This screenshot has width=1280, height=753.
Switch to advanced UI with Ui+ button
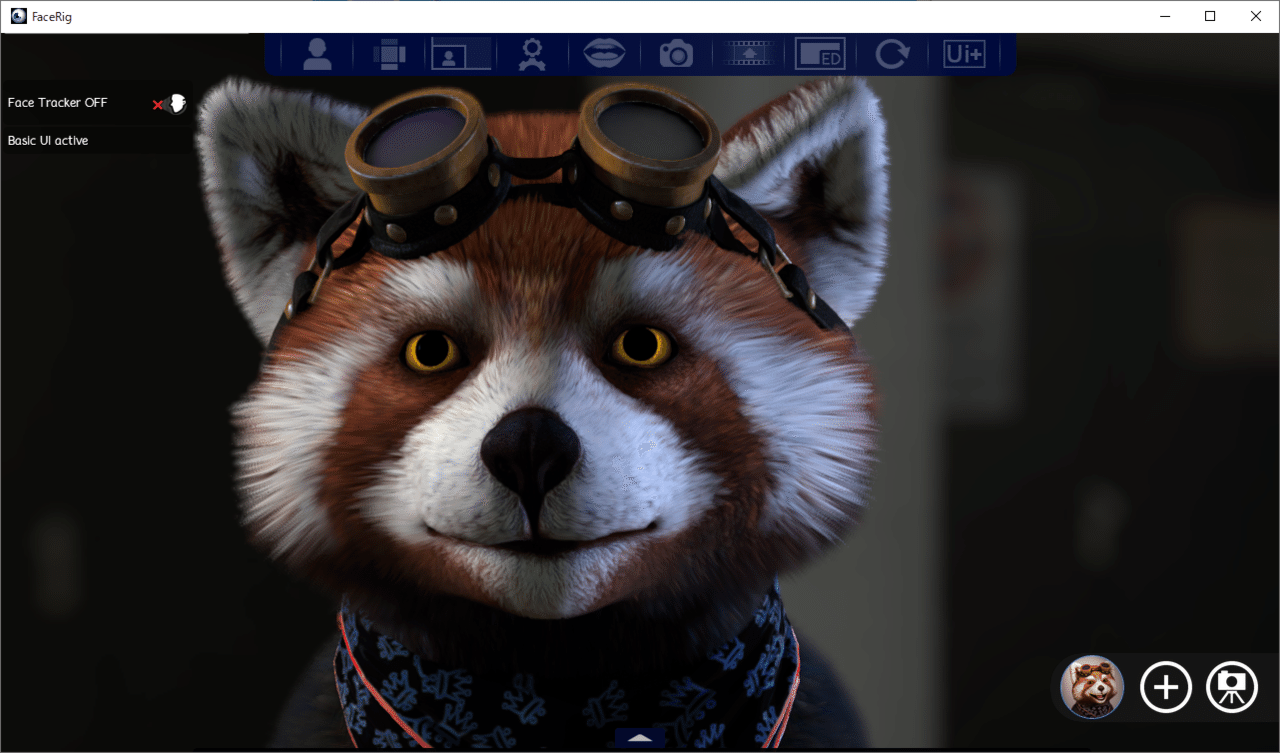pyautogui.click(x=964, y=54)
